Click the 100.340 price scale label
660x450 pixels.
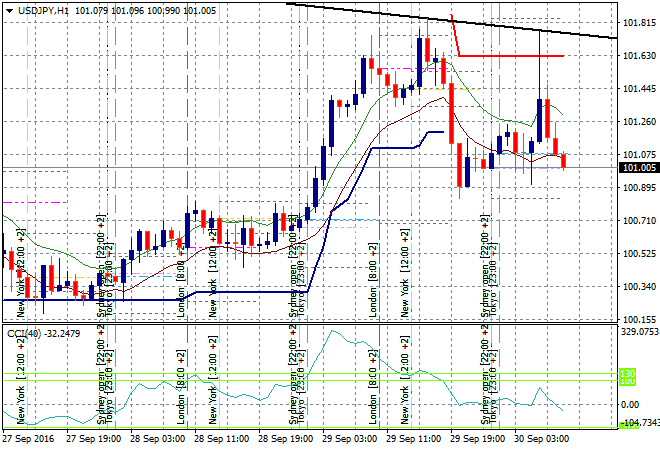[x=638, y=287]
